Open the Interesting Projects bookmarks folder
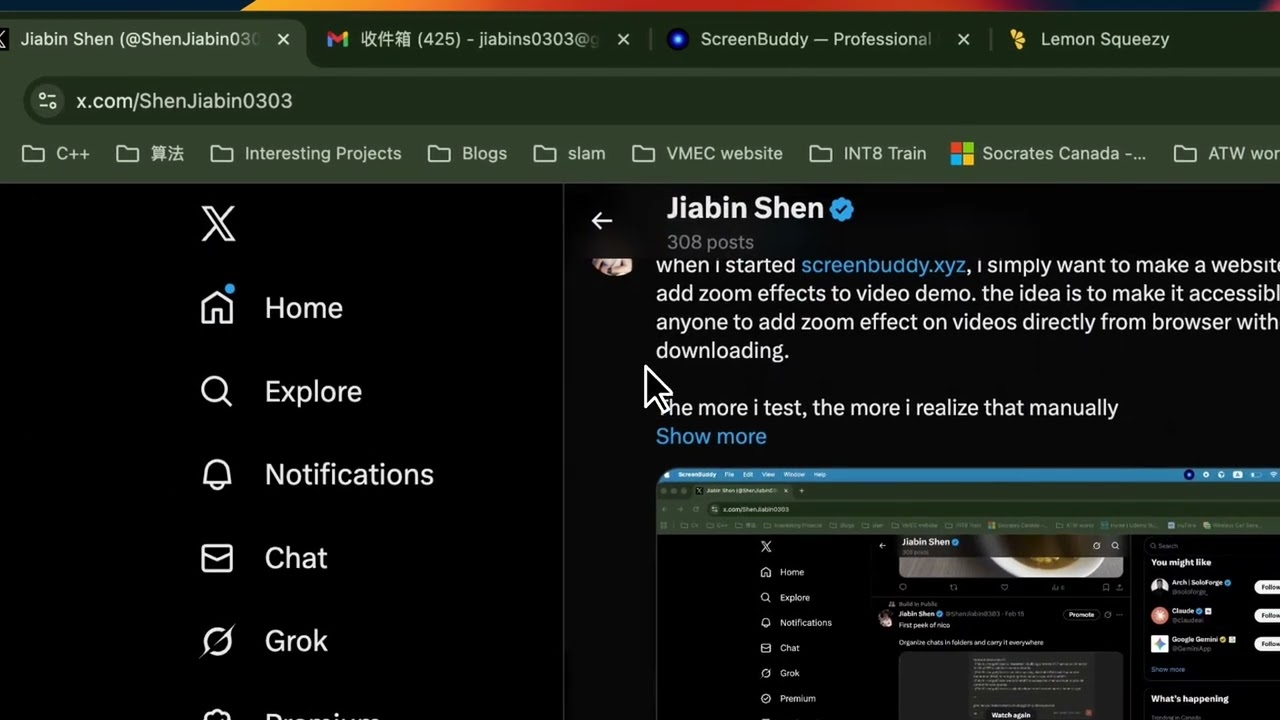Viewport: 1280px width, 720px height. click(306, 153)
